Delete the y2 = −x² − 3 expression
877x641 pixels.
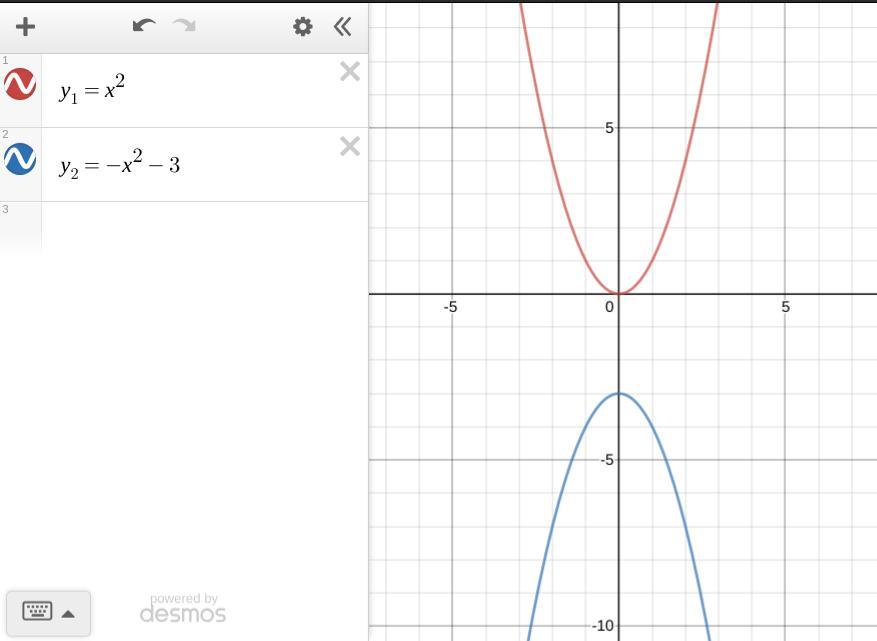[x=350, y=146]
